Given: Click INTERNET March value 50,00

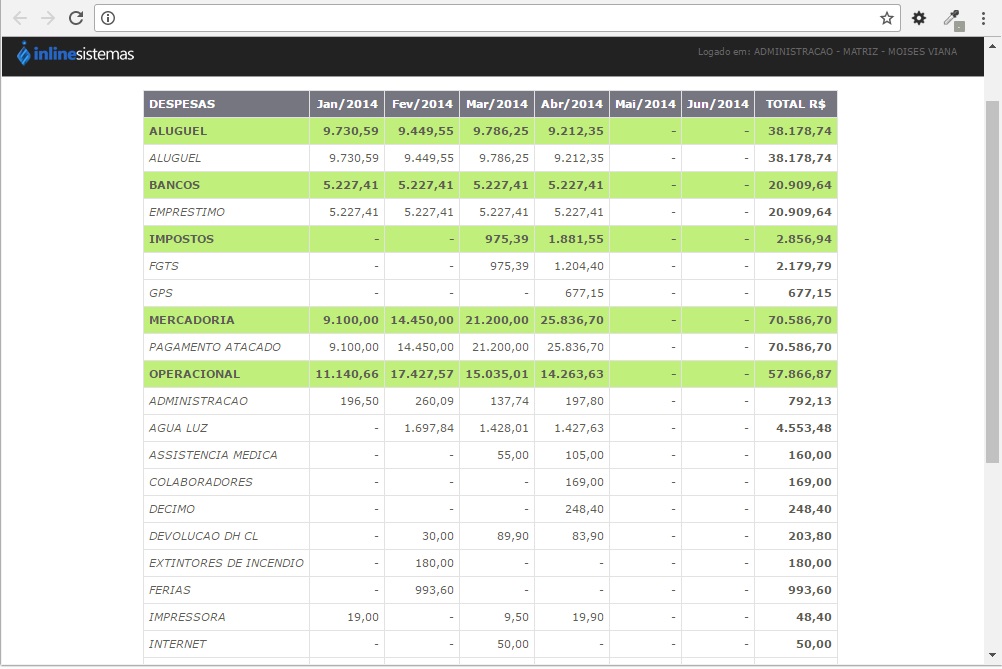Looking at the screenshot, I should pos(513,643).
